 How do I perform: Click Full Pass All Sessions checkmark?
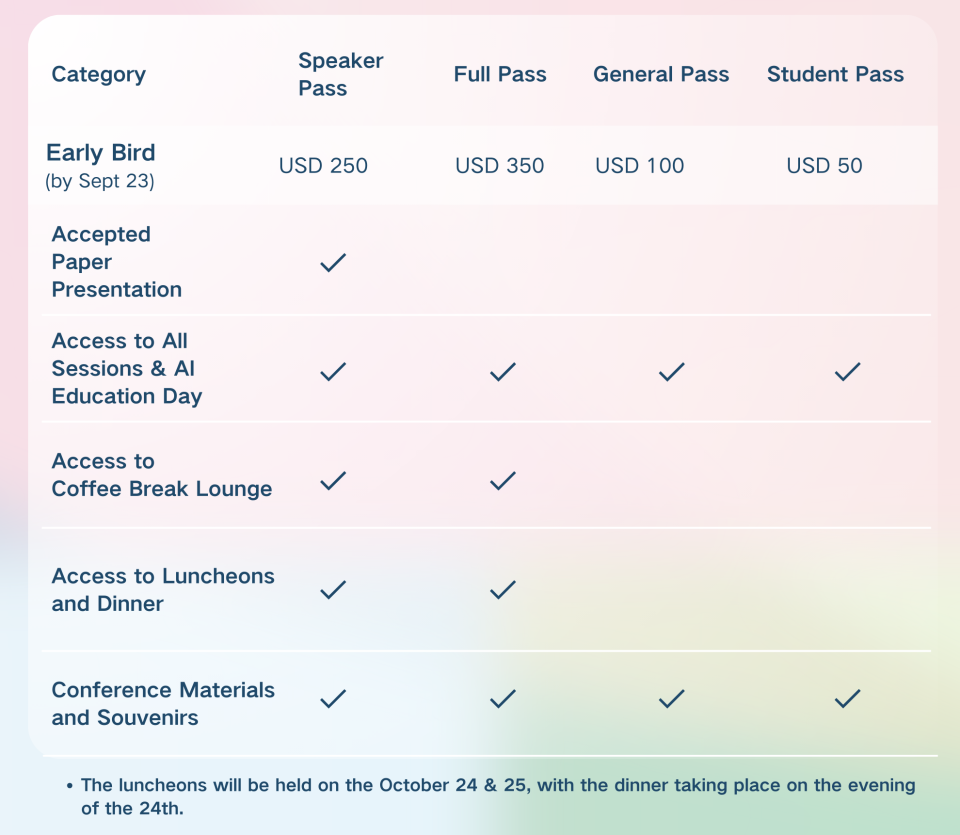tap(503, 372)
